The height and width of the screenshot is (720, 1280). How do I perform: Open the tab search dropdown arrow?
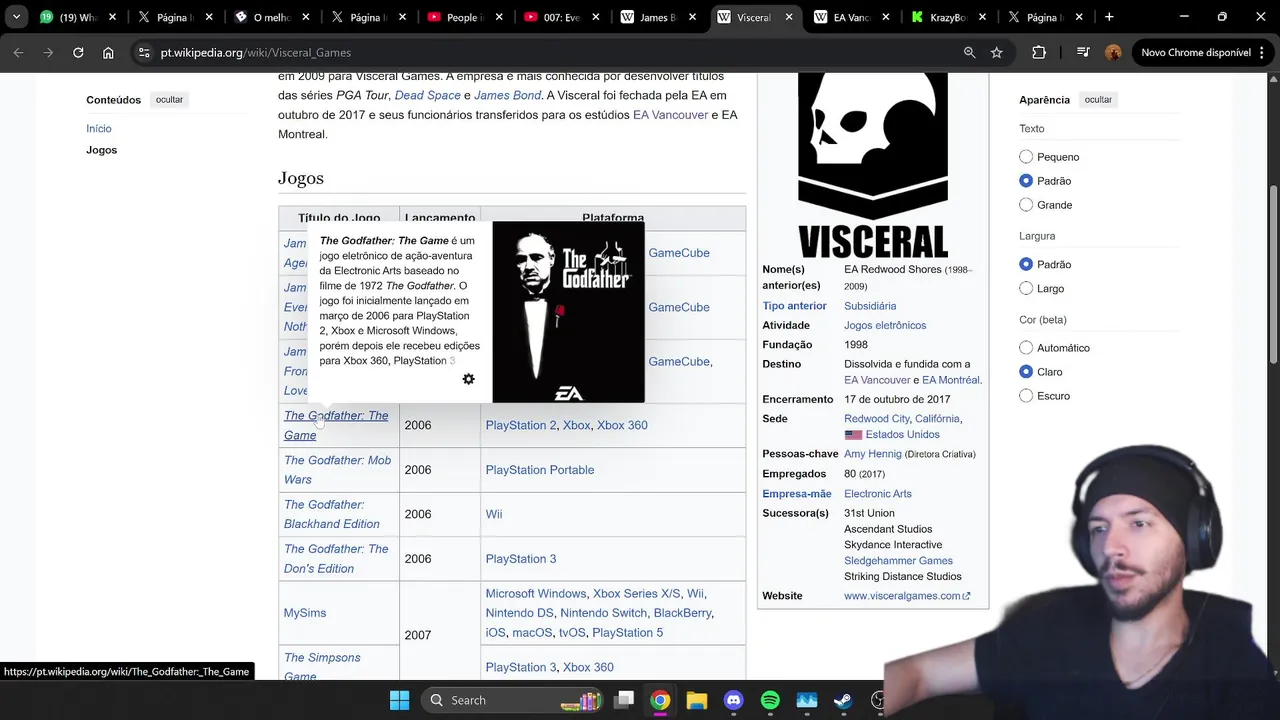click(x=16, y=17)
